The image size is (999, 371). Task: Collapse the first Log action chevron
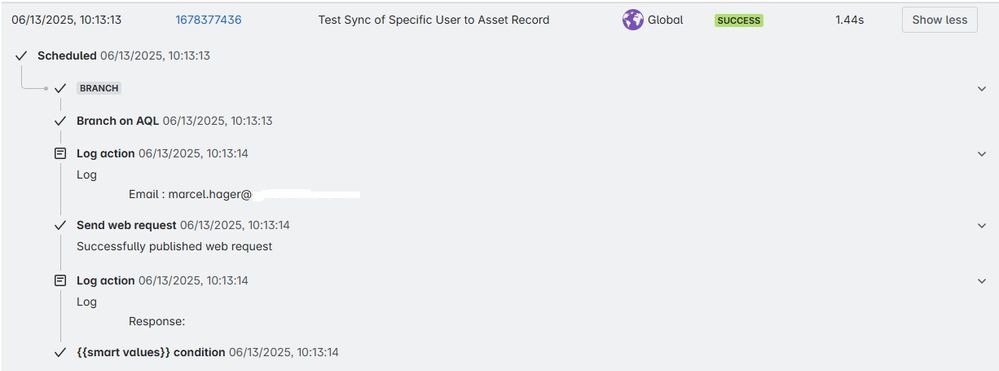(982, 154)
